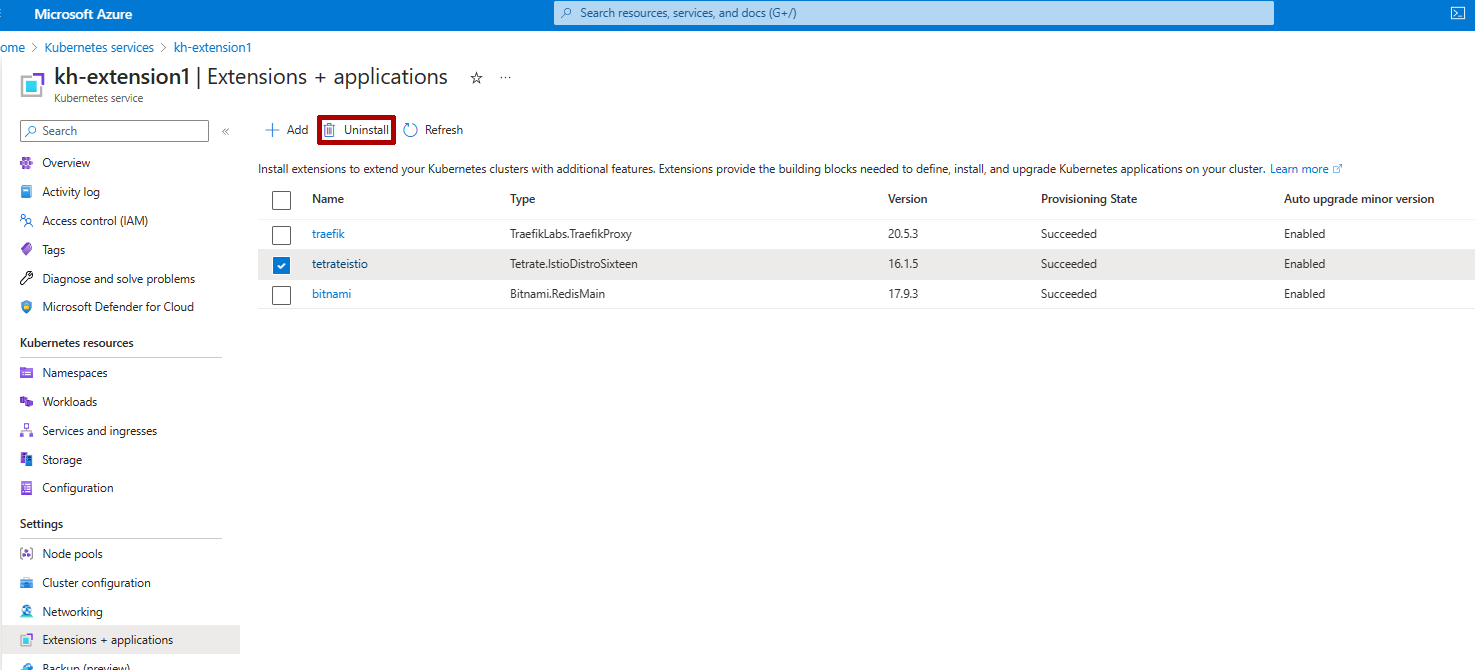Uncheck the tetrateistio row checkbox
1475x670 pixels.
(282, 265)
